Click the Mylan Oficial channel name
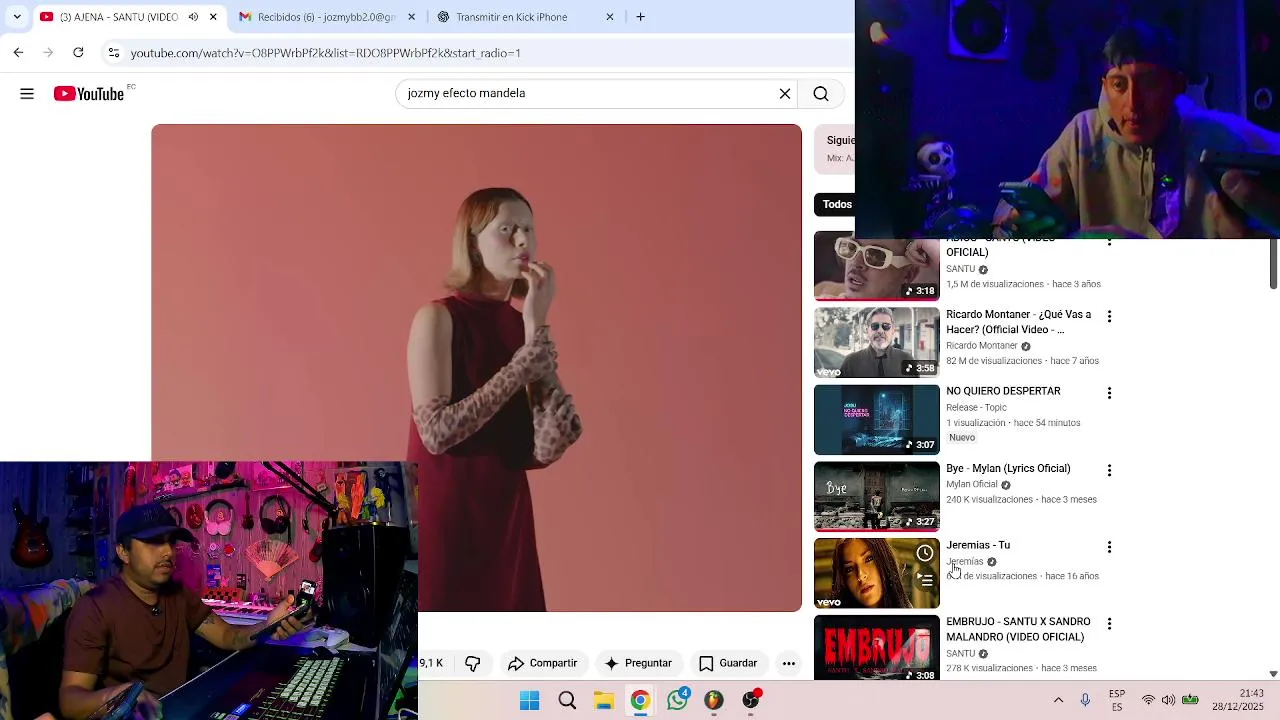The height and width of the screenshot is (720, 1280). tap(972, 484)
